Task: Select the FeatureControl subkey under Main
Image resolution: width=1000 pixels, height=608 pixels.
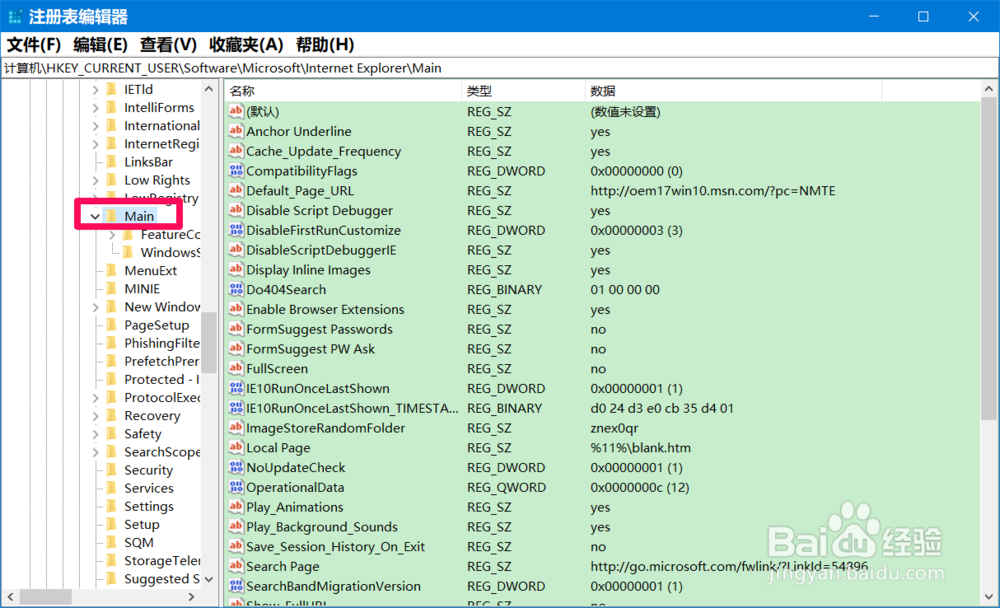Action: tap(170, 235)
